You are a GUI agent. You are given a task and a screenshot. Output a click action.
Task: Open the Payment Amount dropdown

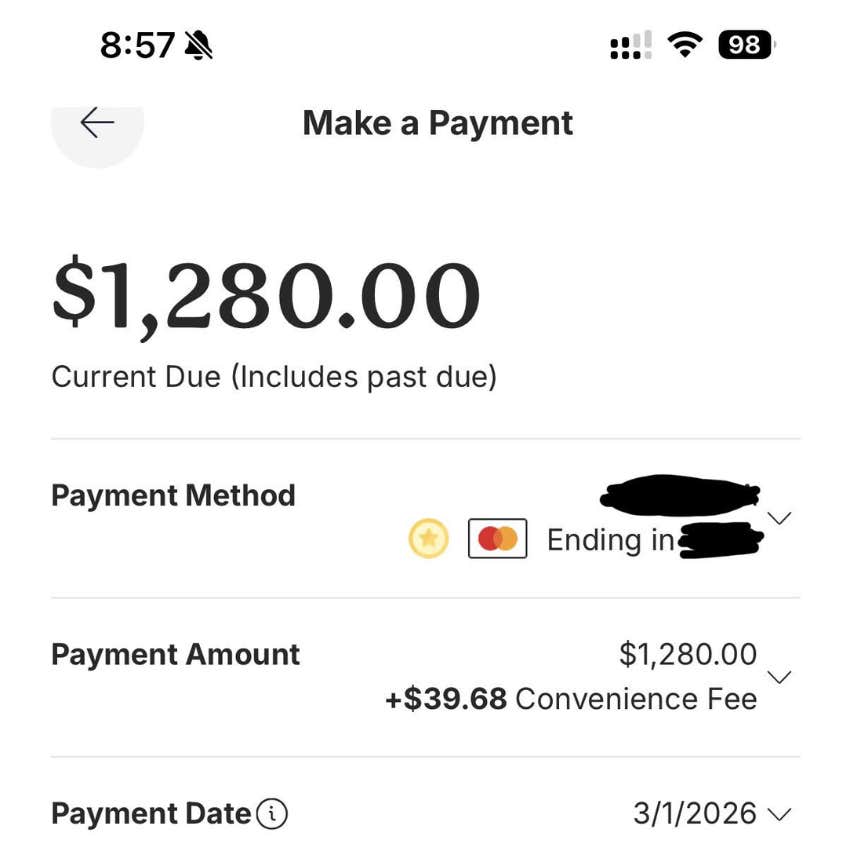tap(779, 676)
